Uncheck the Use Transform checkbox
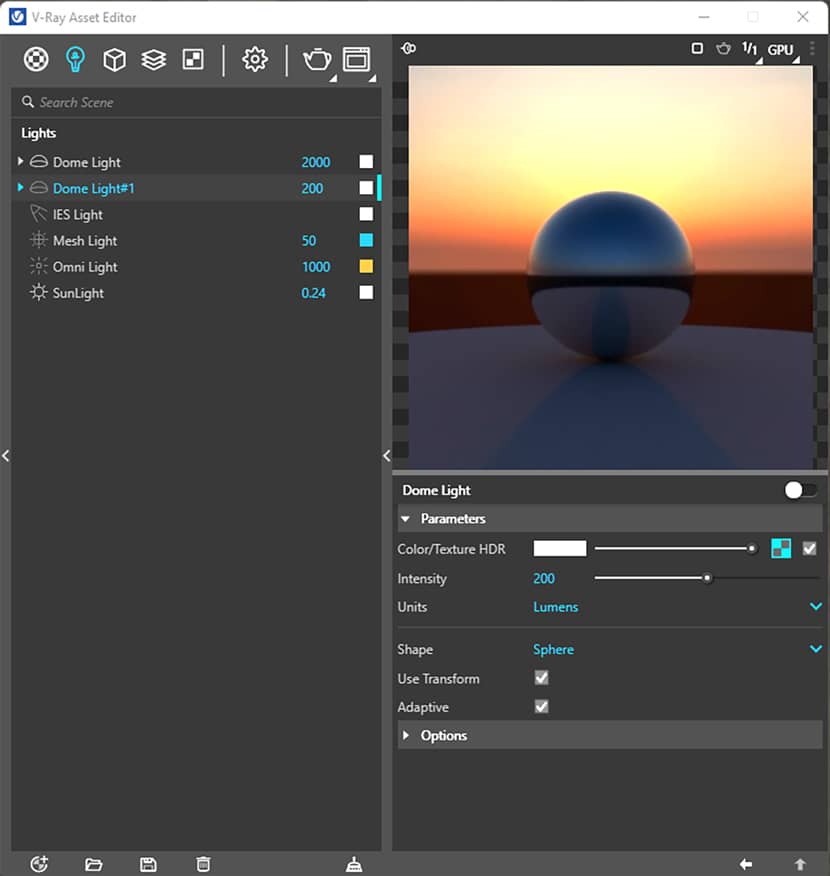Image resolution: width=830 pixels, height=876 pixels. pos(541,678)
